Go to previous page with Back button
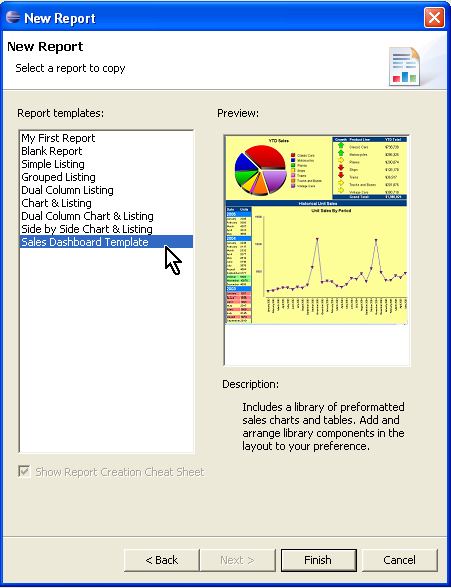Viewport: 451px width, 588px height. [x=162, y=560]
